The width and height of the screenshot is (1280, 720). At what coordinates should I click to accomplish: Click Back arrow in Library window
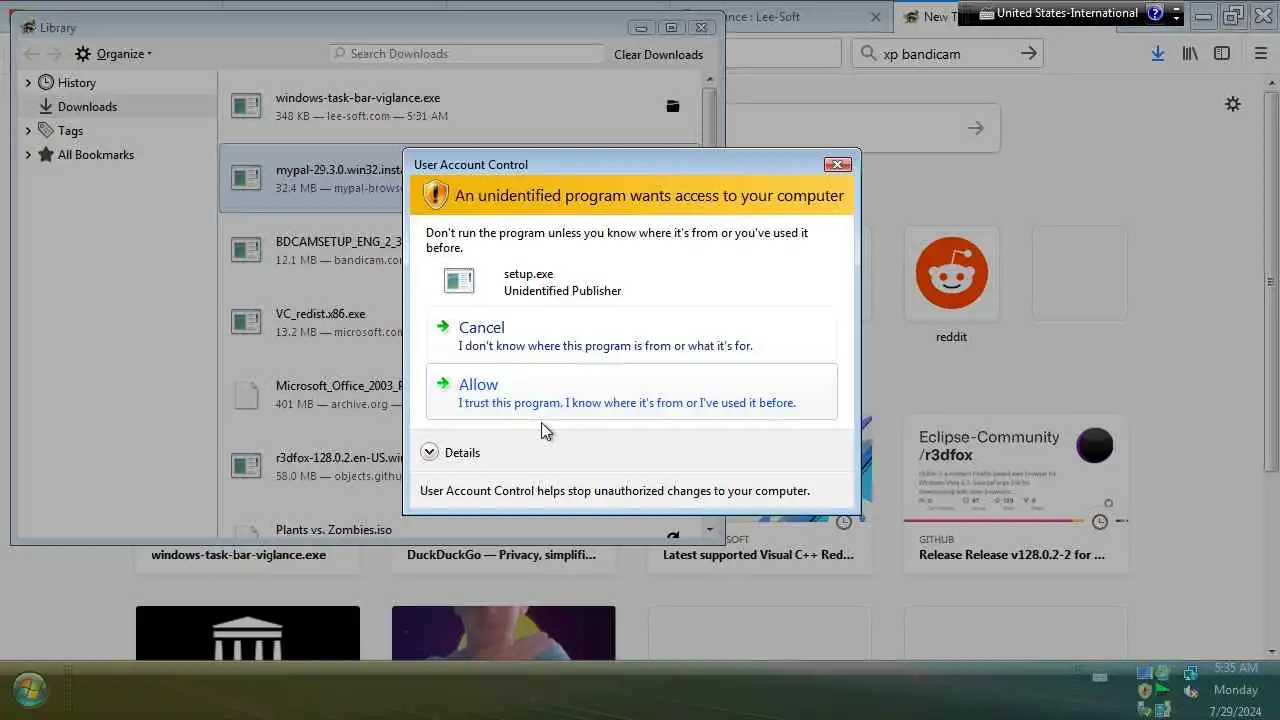pos(32,54)
